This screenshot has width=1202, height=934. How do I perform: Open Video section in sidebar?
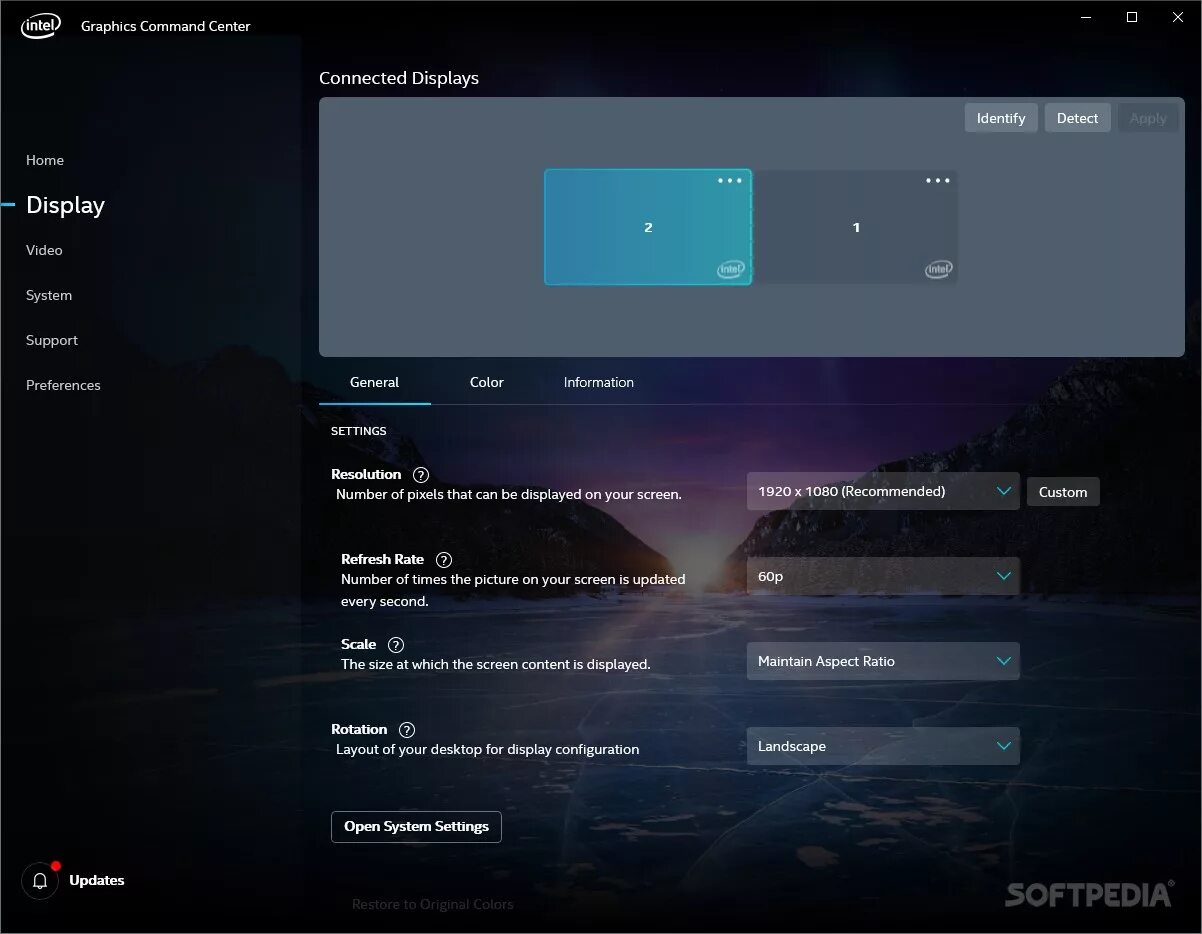(x=44, y=250)
